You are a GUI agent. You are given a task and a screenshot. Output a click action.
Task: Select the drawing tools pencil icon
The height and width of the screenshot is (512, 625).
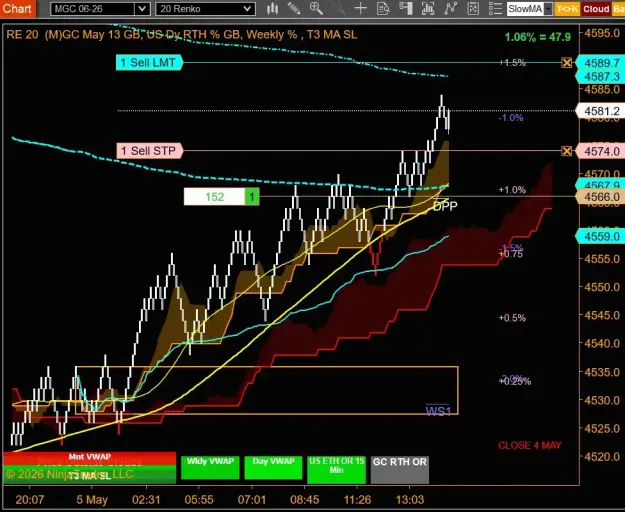pos(294,8)
